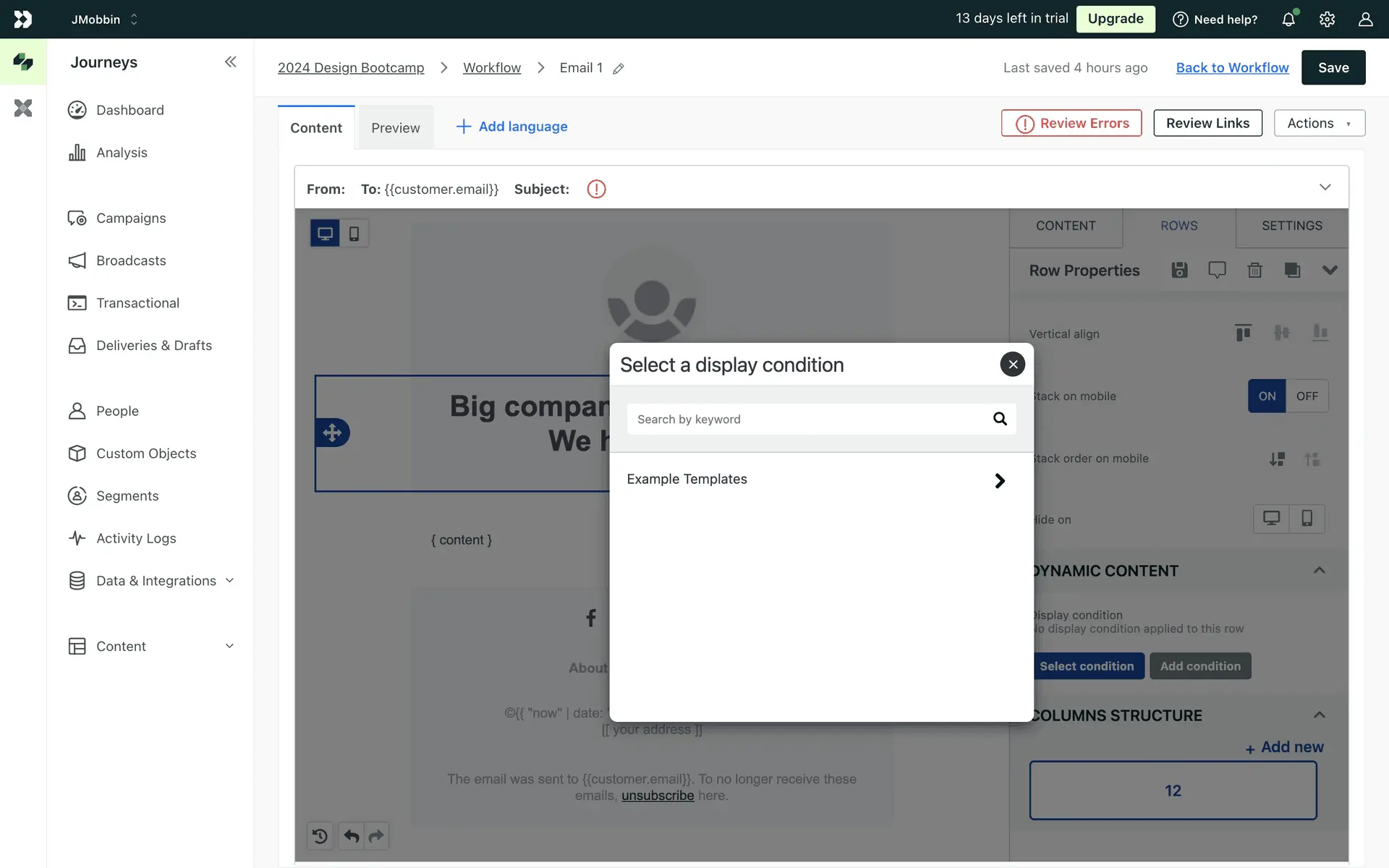Turn stack on mobile ON

point(1267,396)
